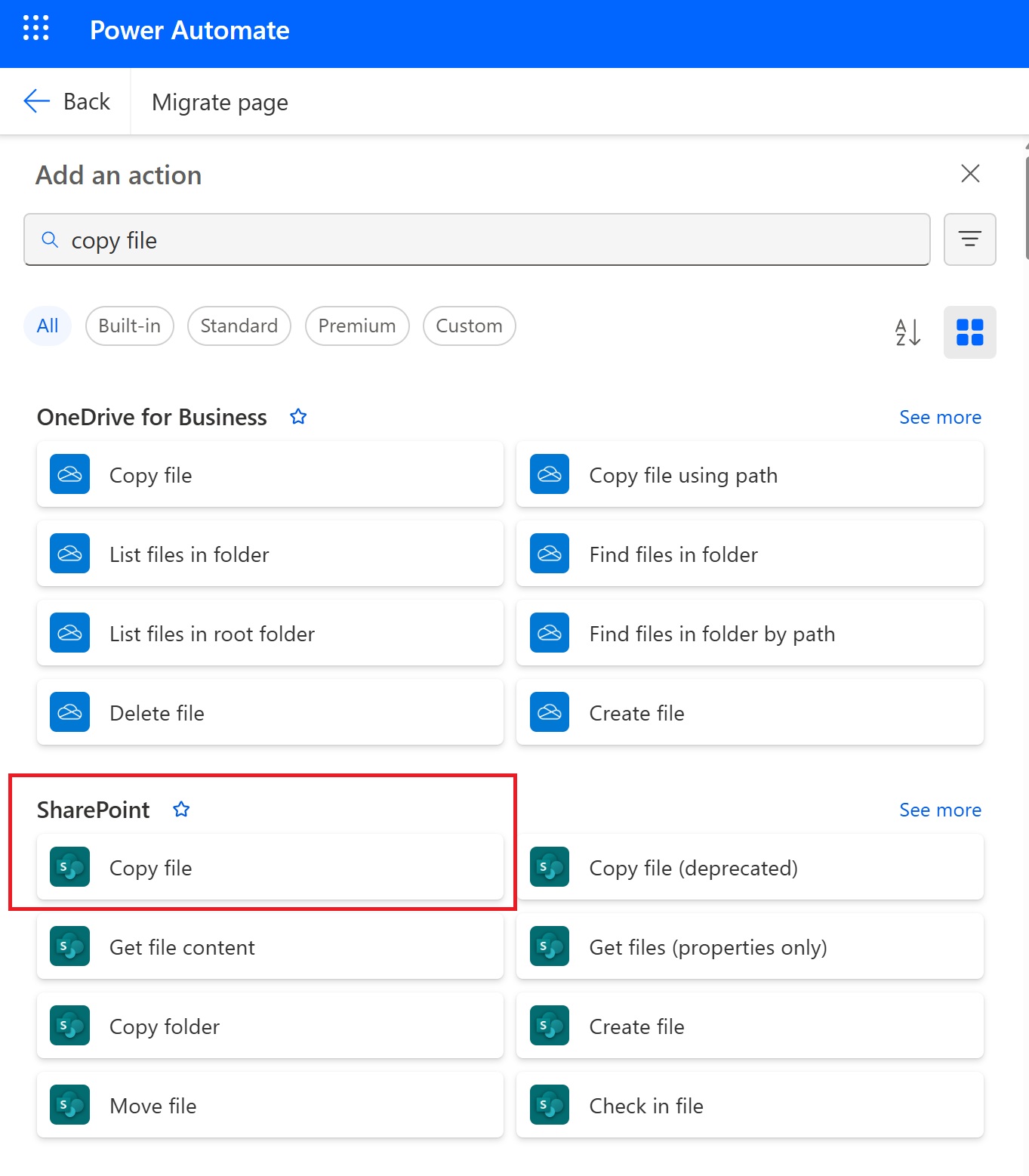Open the filter options panel

coord(969,239)
